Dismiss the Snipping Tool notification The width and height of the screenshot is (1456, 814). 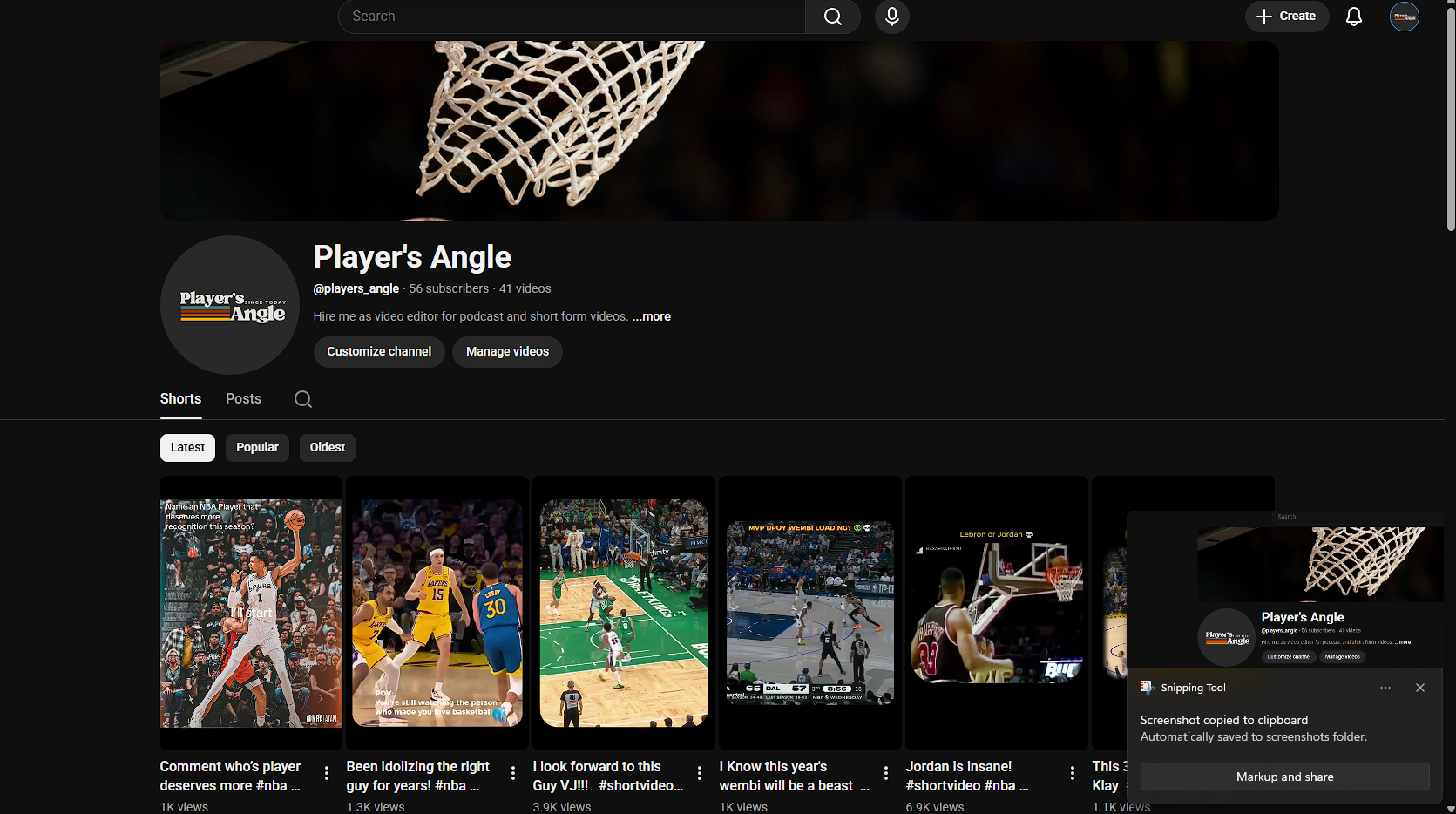click(1420, 688)
